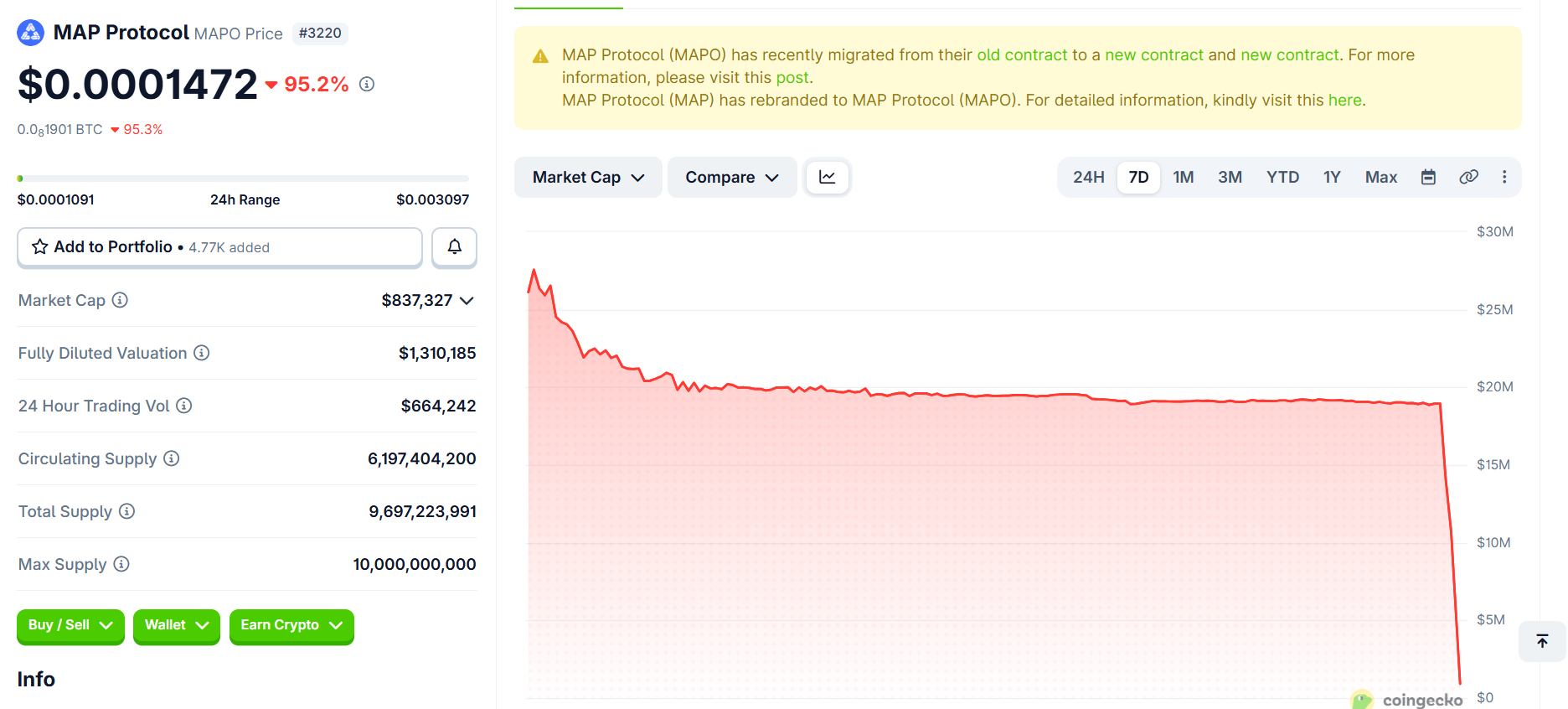Click the $15M axis label
This screenshot has width=1568, height=709.
pyautogui.click(x=1493, y=464)
